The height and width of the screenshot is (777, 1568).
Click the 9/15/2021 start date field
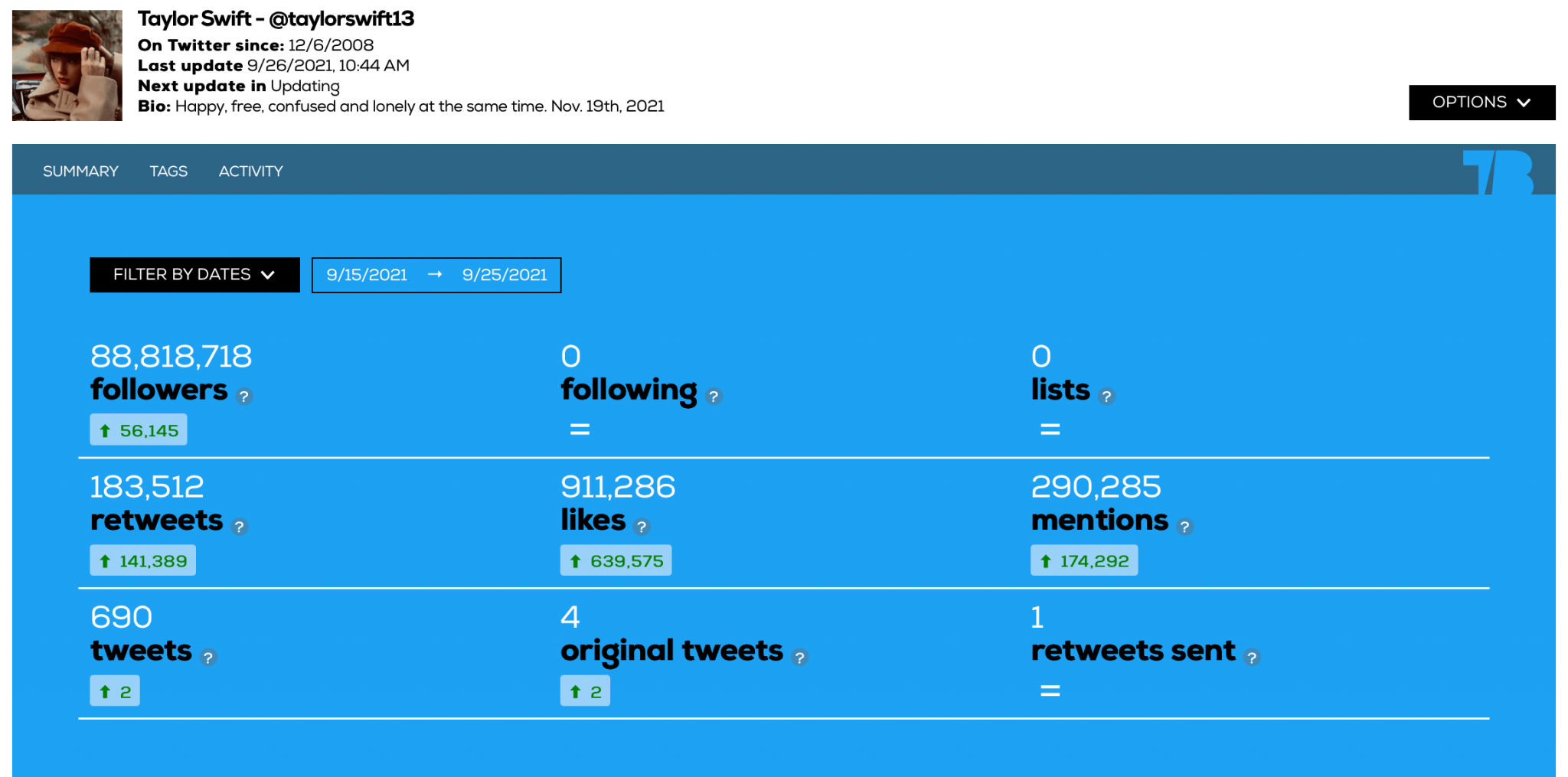(366, 274)
